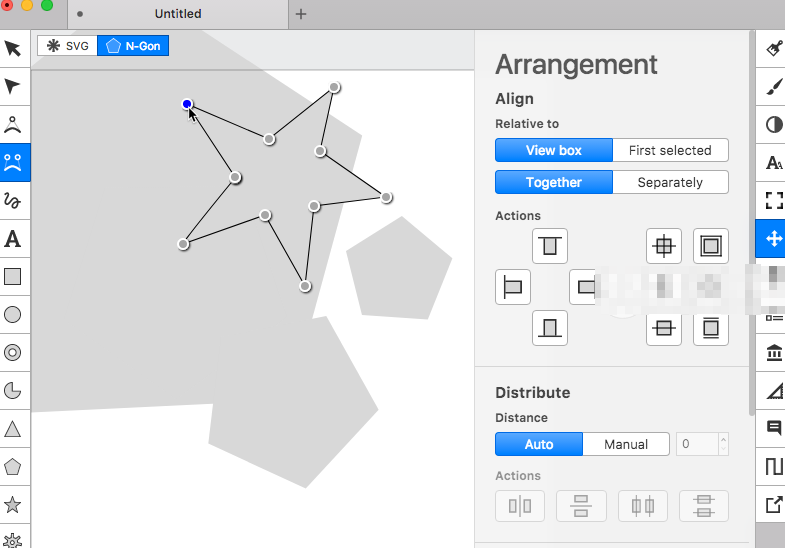Open a new tab with plus button
Image resolution: width=785 pixels, height=548 pixels.
click(x=300, y=14)
